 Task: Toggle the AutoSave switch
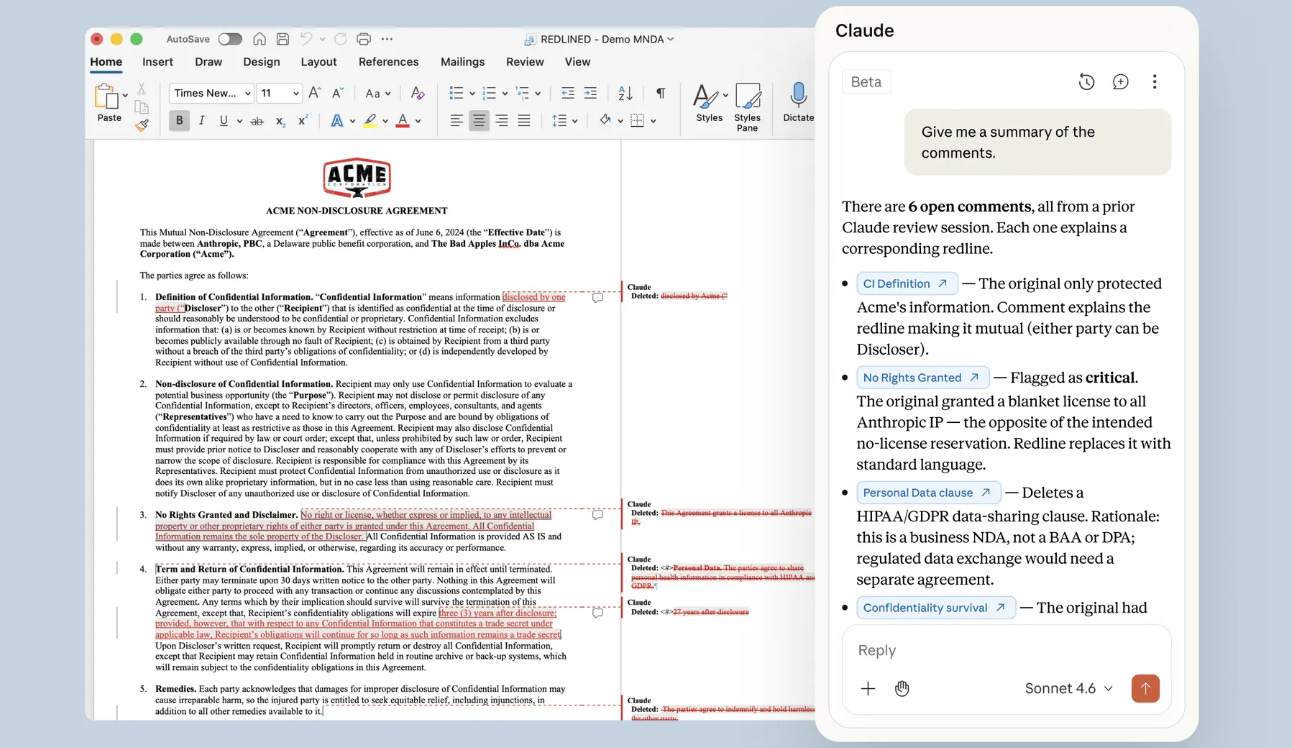(230, 39)
